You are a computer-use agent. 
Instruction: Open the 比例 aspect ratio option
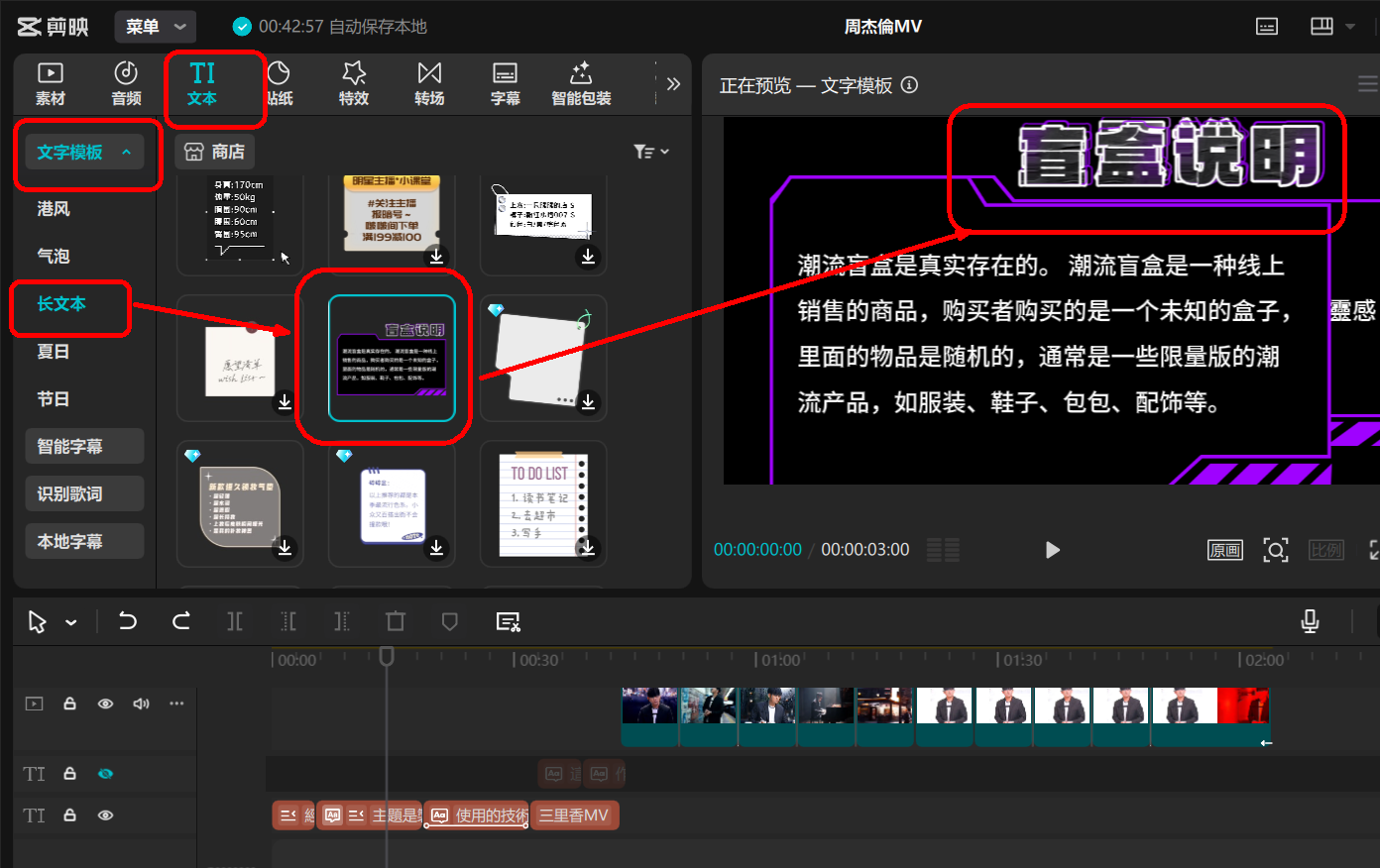point(1326,550)
